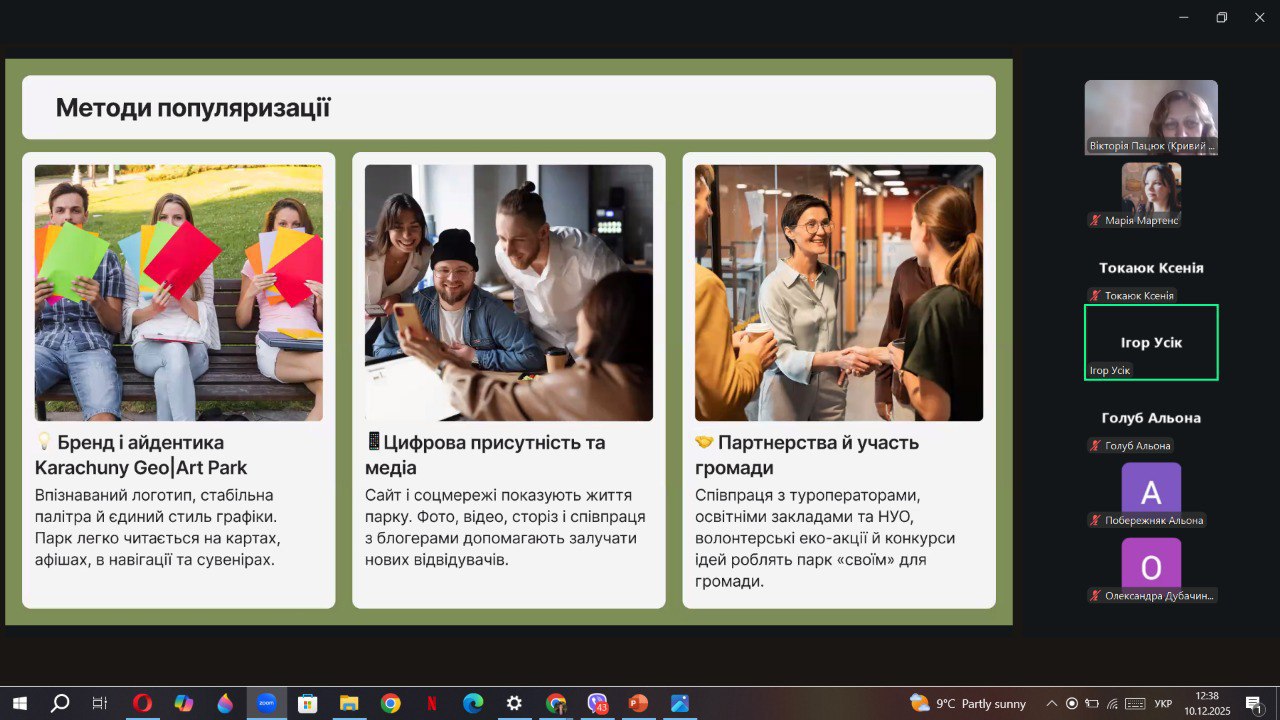Open the Windows Start menu

pos(19,703)
